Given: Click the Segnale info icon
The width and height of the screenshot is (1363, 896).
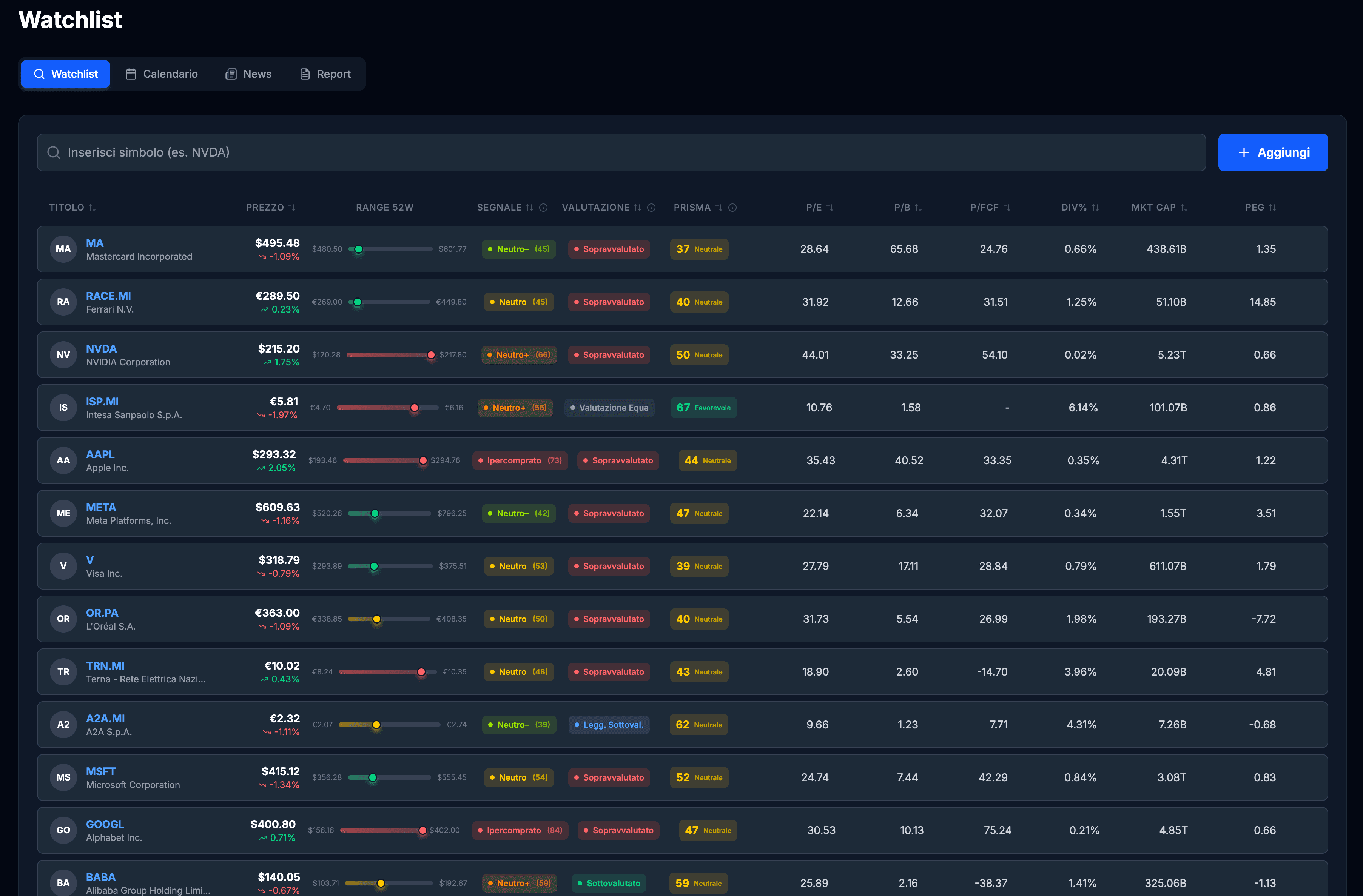Looking at the screenshot, I should tap(543, 207).
